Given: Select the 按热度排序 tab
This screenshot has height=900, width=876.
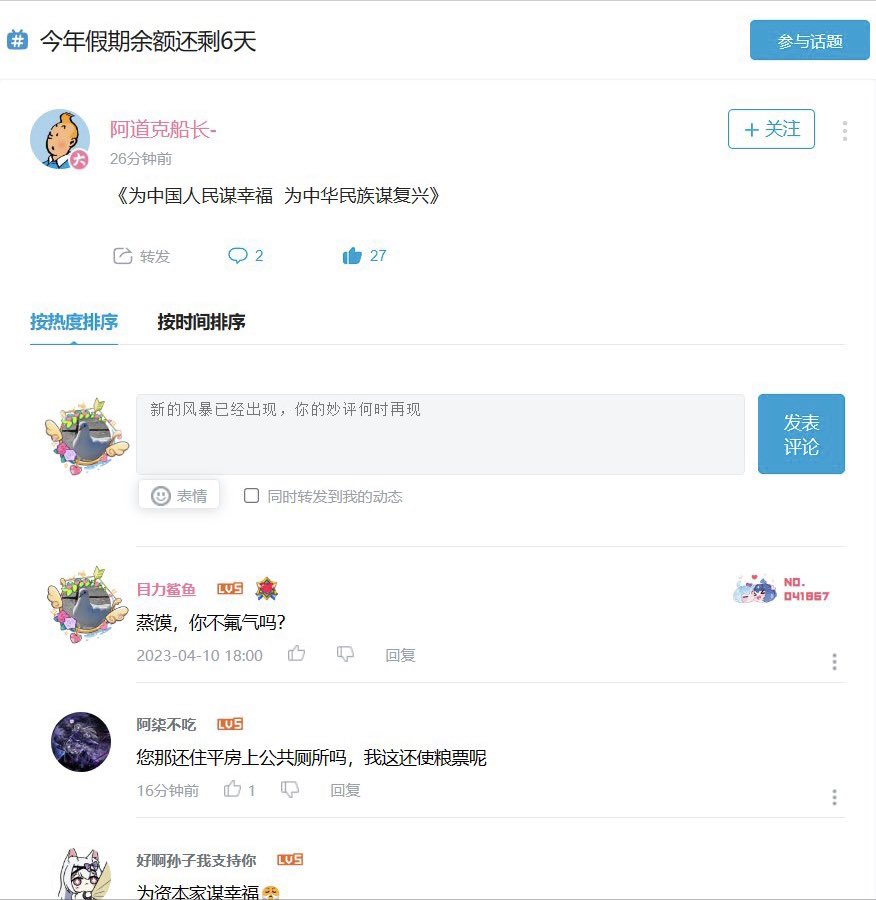Looking at the screenshot, I should coord(74,321).
